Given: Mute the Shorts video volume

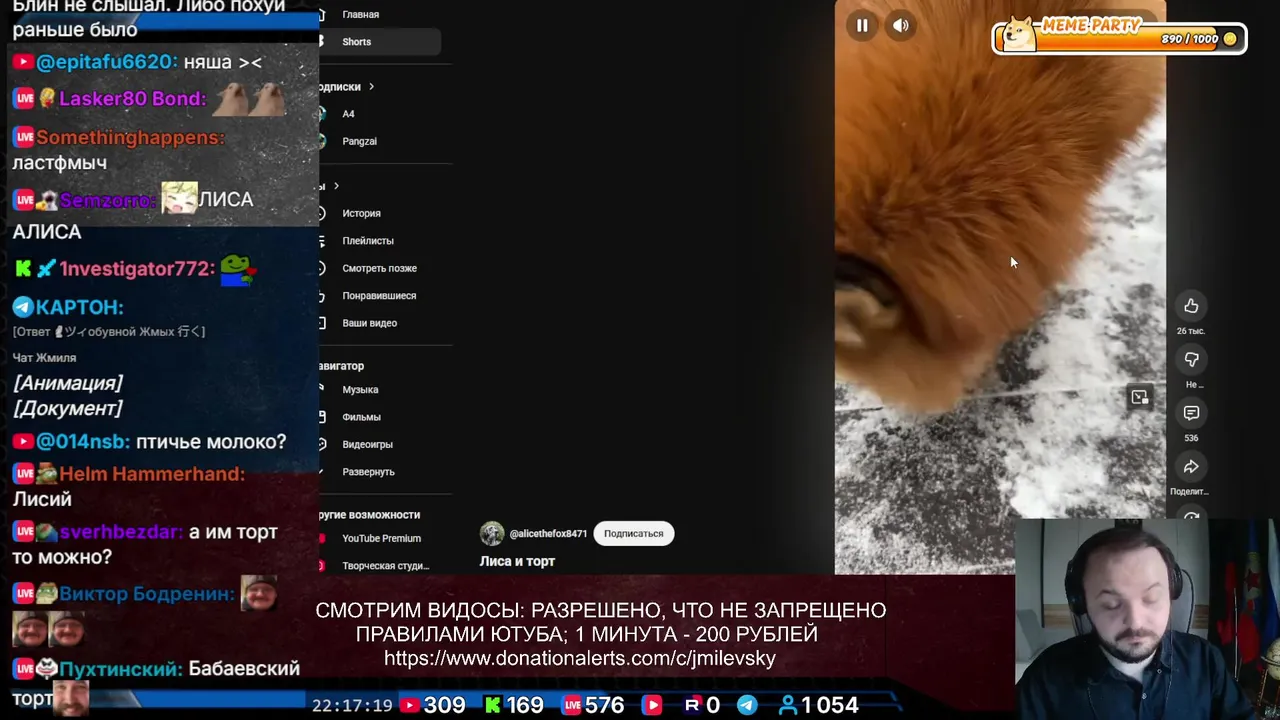Looking at the screenshot, I should [x=901, y=26].
